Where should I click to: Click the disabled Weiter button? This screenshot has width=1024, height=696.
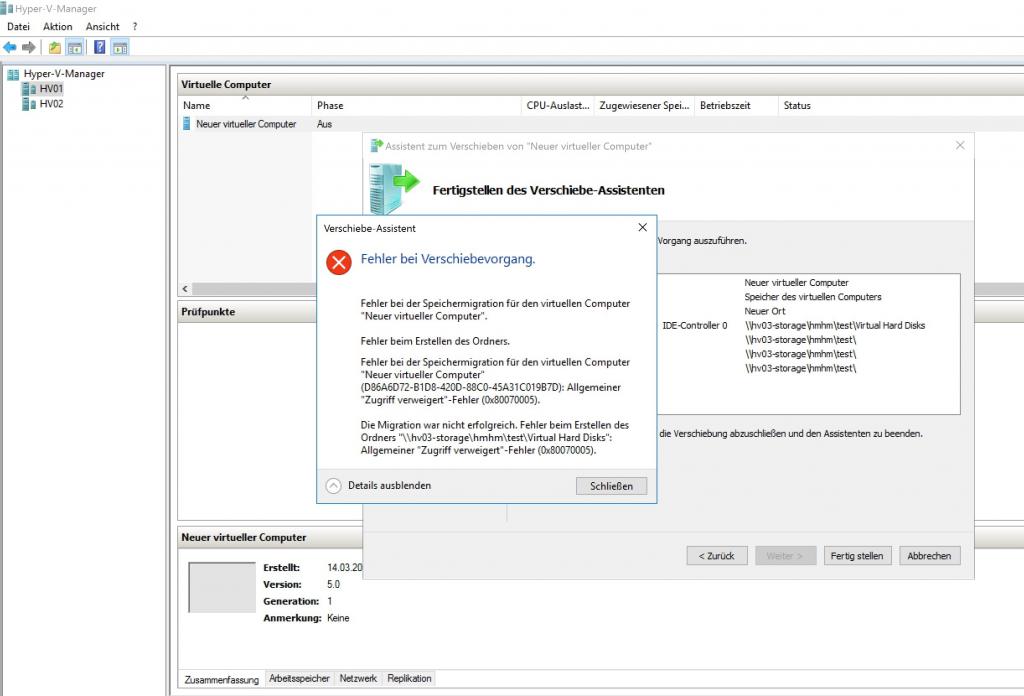point(786,556)
